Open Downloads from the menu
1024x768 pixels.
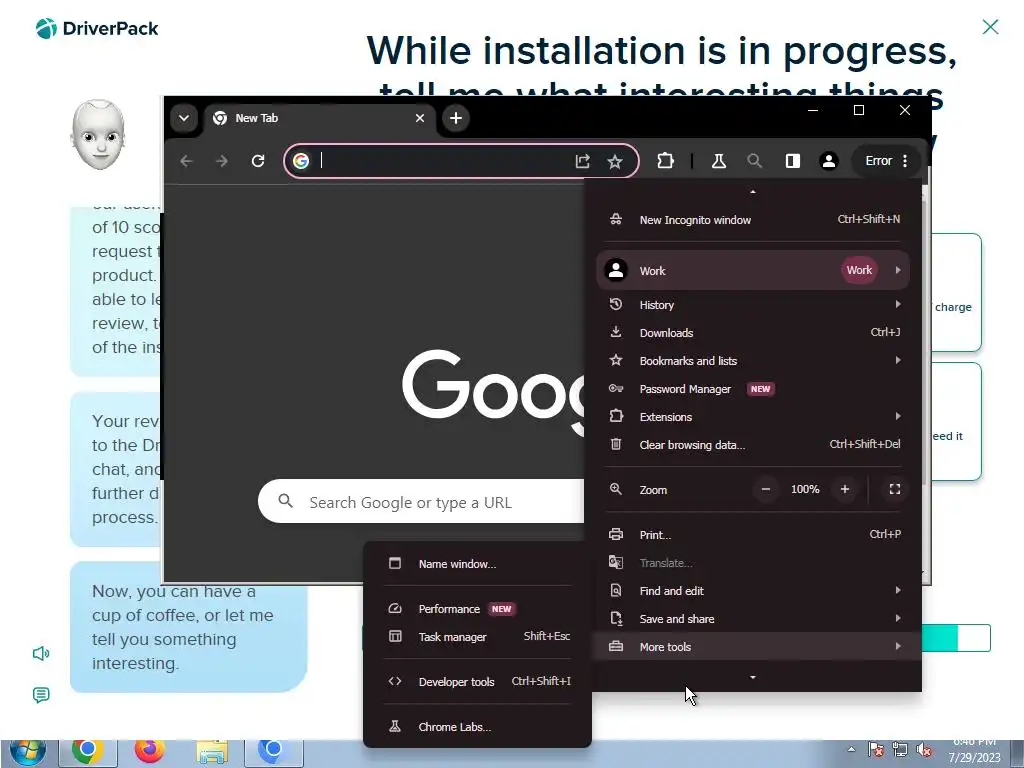[753, 333]
